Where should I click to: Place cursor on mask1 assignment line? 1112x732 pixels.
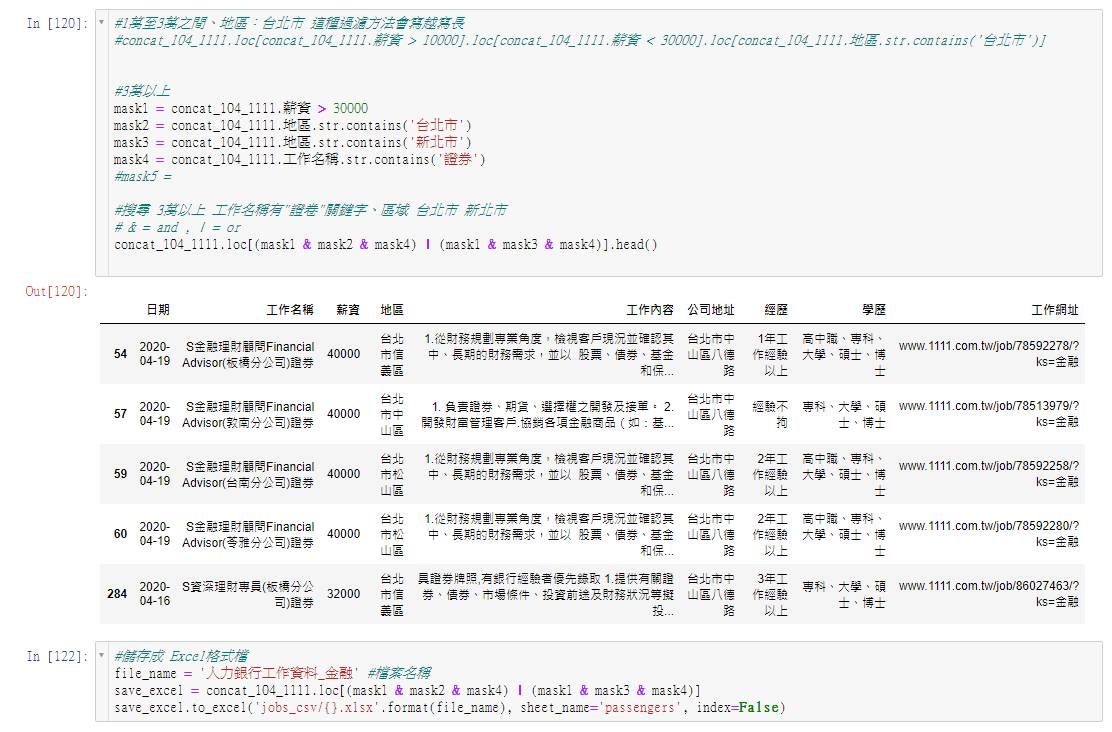coord(240,108)
